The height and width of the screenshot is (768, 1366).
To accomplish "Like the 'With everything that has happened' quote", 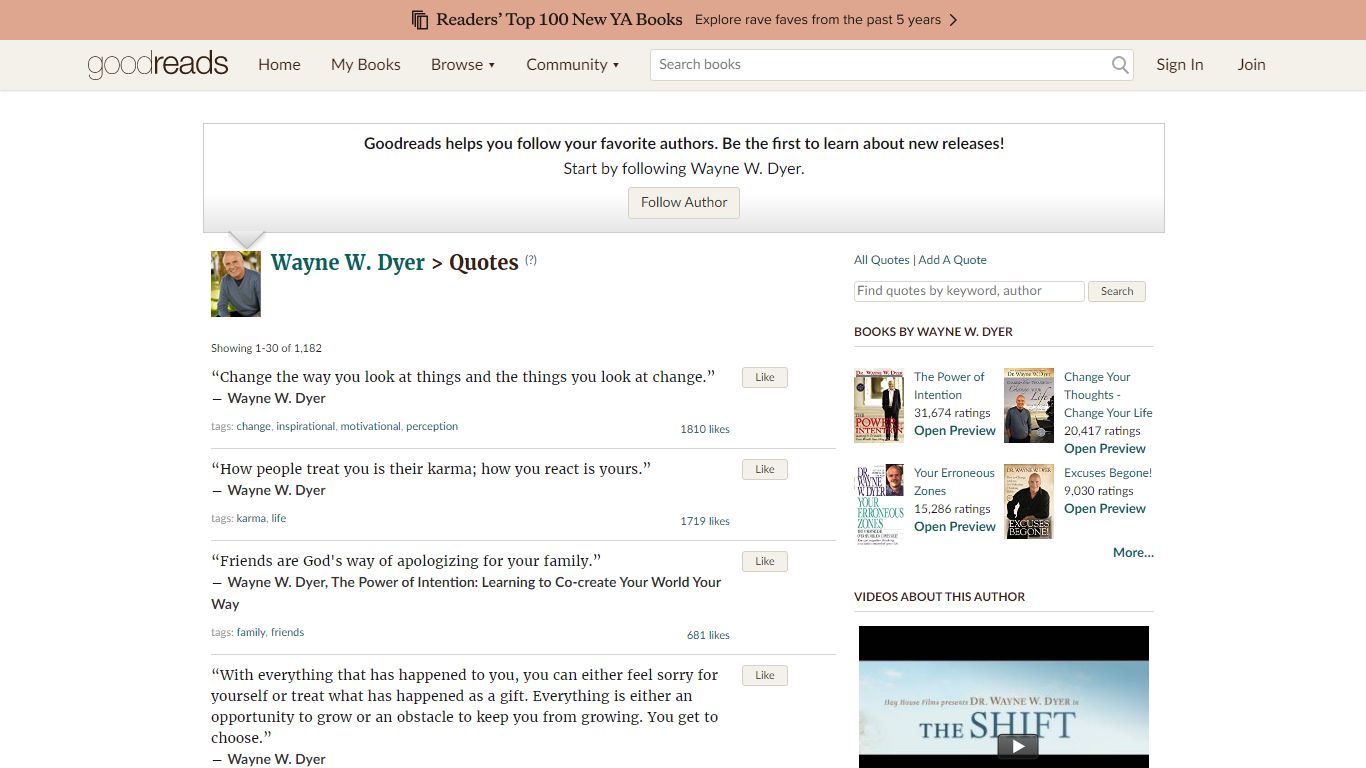I will [x=765, y=675].
